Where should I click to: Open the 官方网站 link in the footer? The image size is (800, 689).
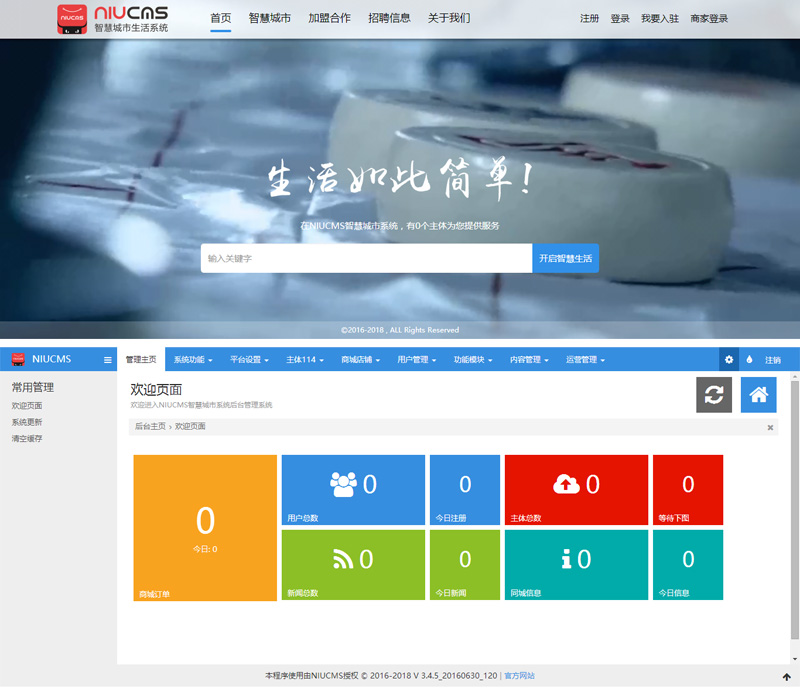pos(519,676)
